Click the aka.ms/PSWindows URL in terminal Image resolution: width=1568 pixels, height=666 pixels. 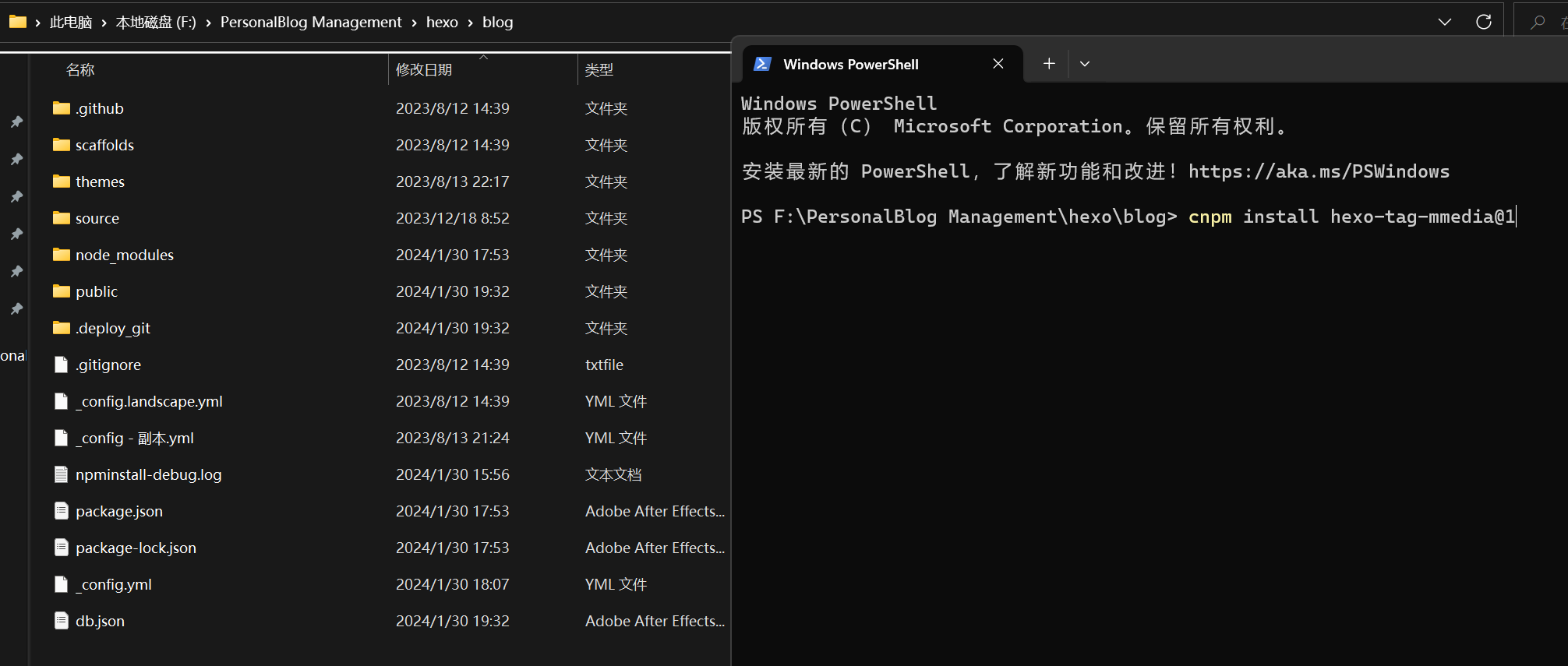tap(1319, 171)
